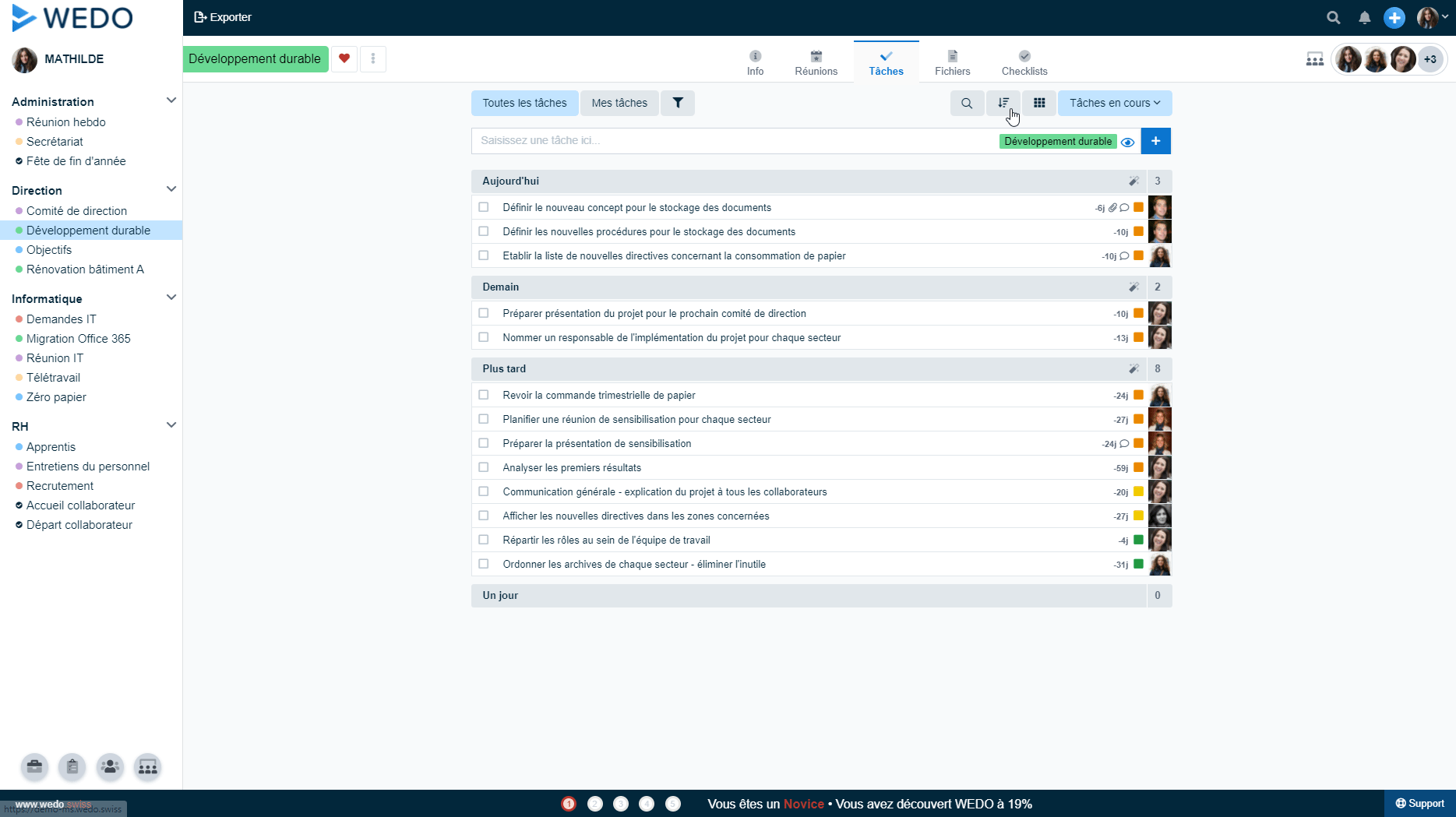Click the blue plus button in top bar
This screenshot has width=1456, height=817.
(x=1394, y=17)
